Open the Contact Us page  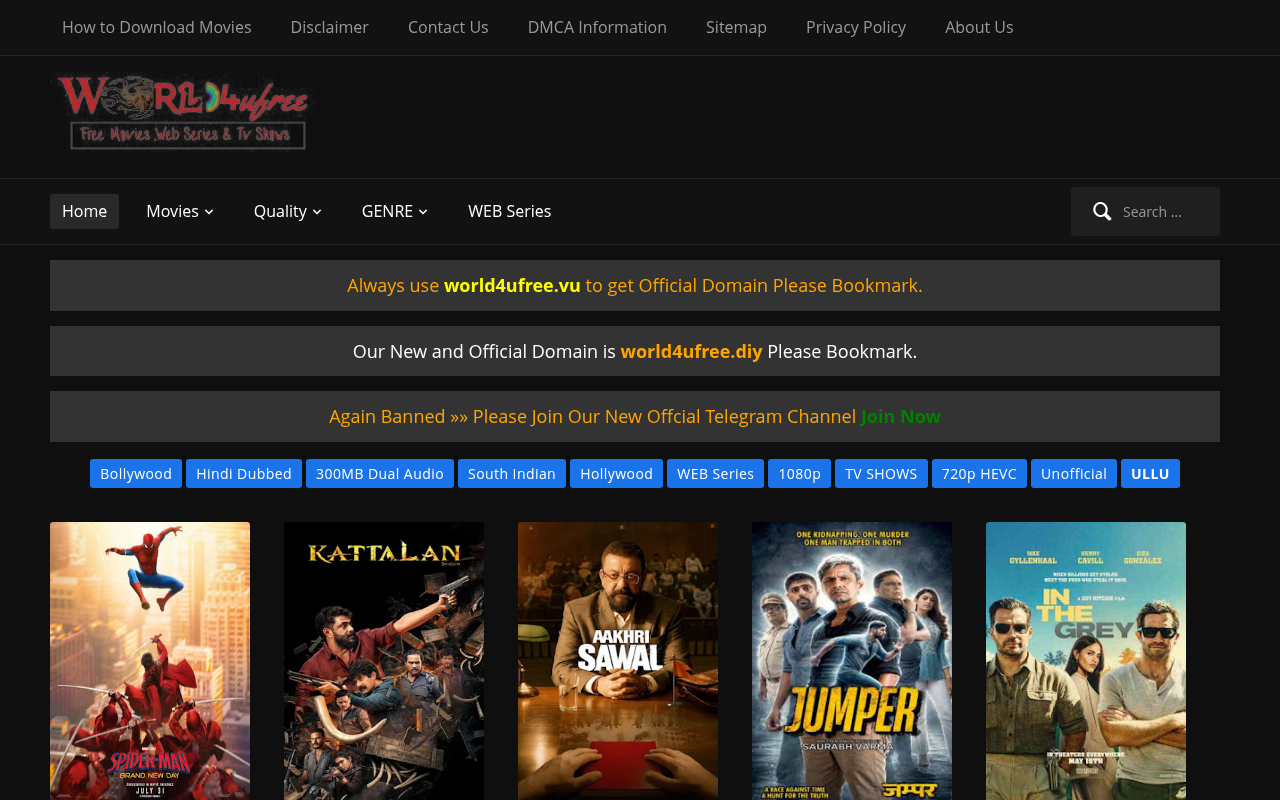coord(448,27)
